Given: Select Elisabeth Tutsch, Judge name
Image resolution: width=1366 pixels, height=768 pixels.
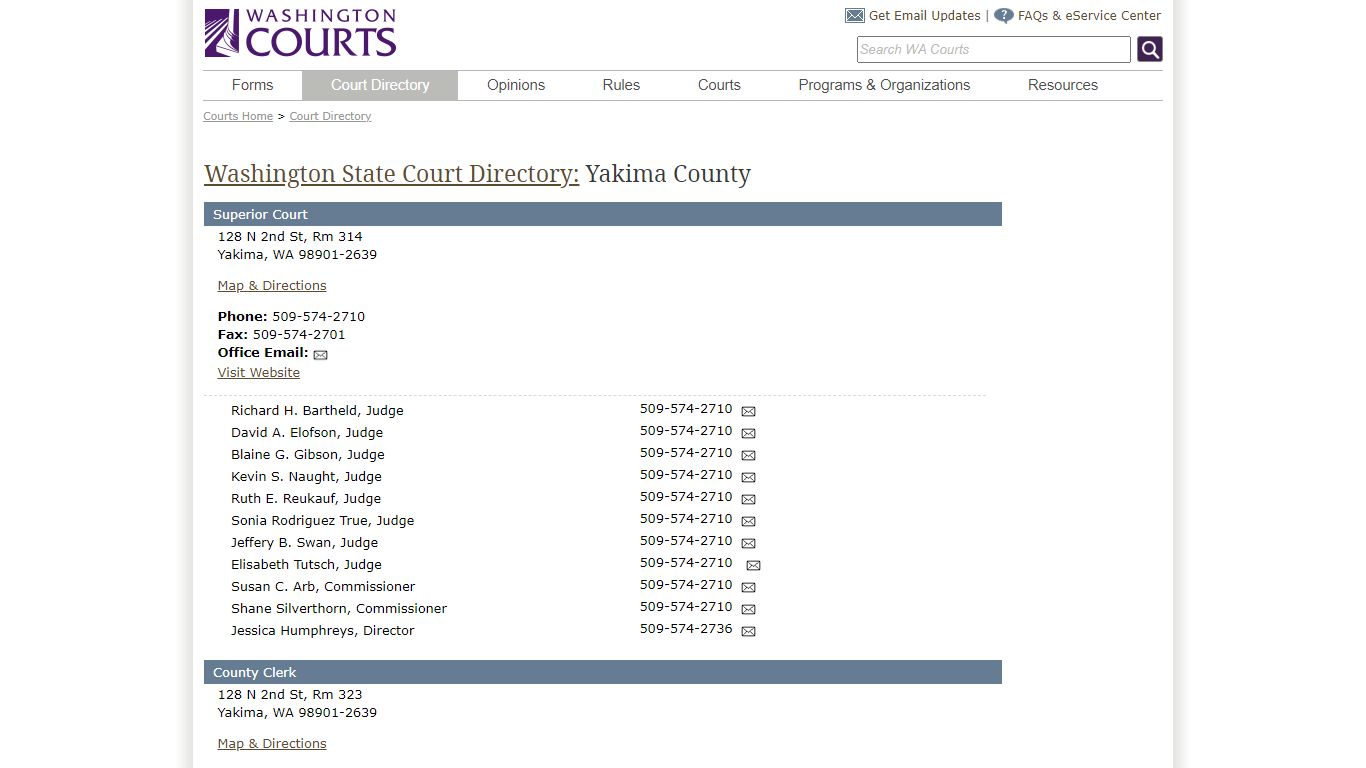Looking at the screenshot, I should tap(306, 565).
